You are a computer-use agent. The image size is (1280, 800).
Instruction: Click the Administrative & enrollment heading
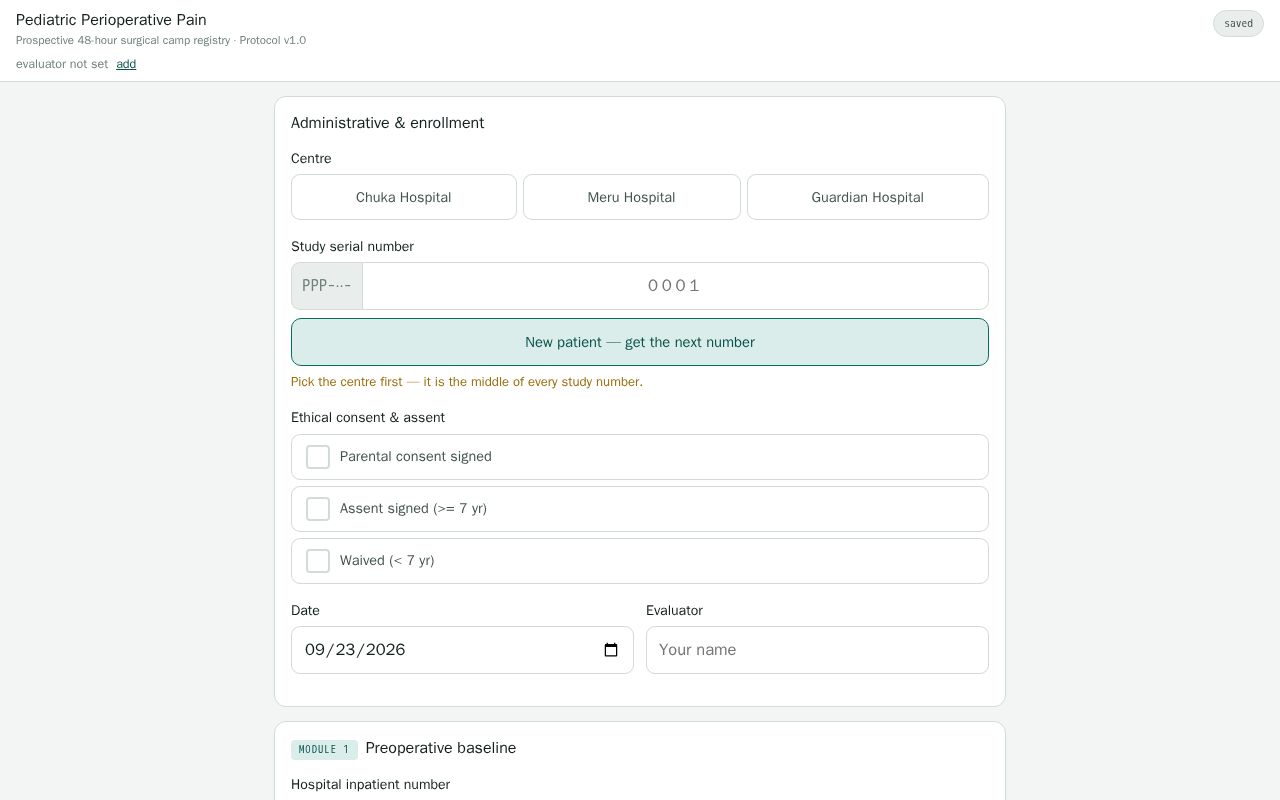pyautogui.click(x=387, y=123)
